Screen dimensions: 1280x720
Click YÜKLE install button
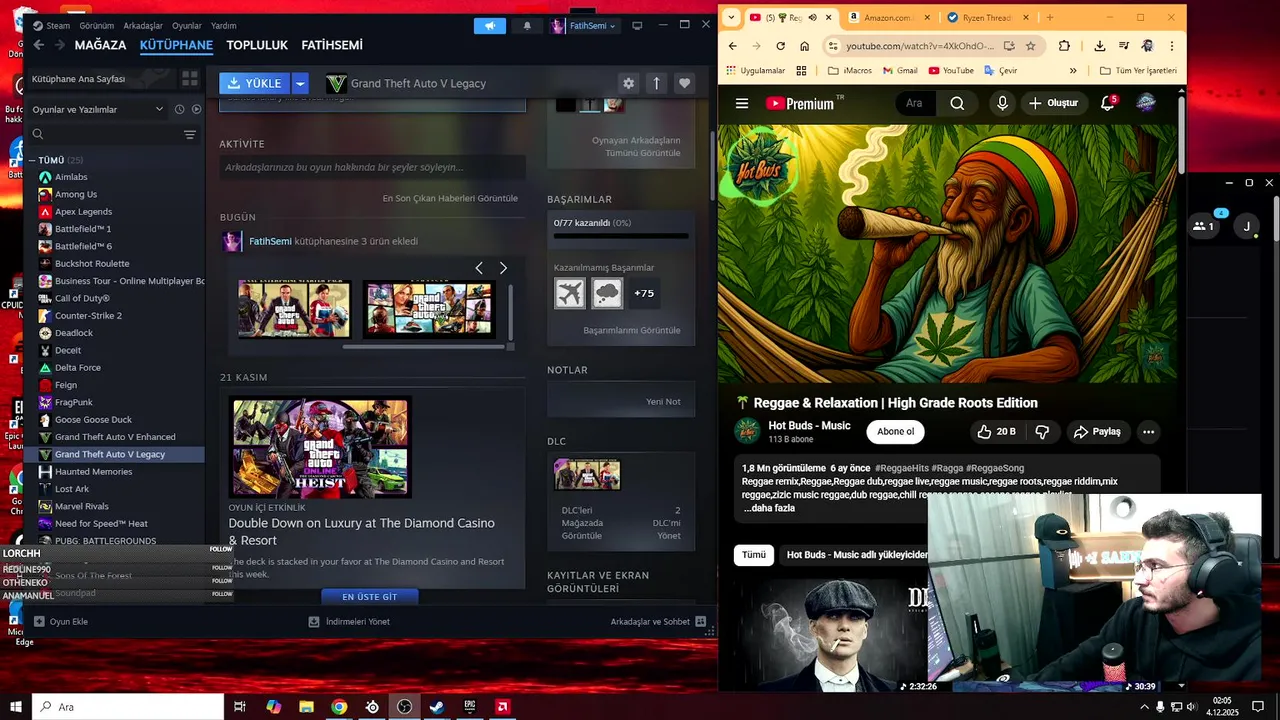coord(255,83)
